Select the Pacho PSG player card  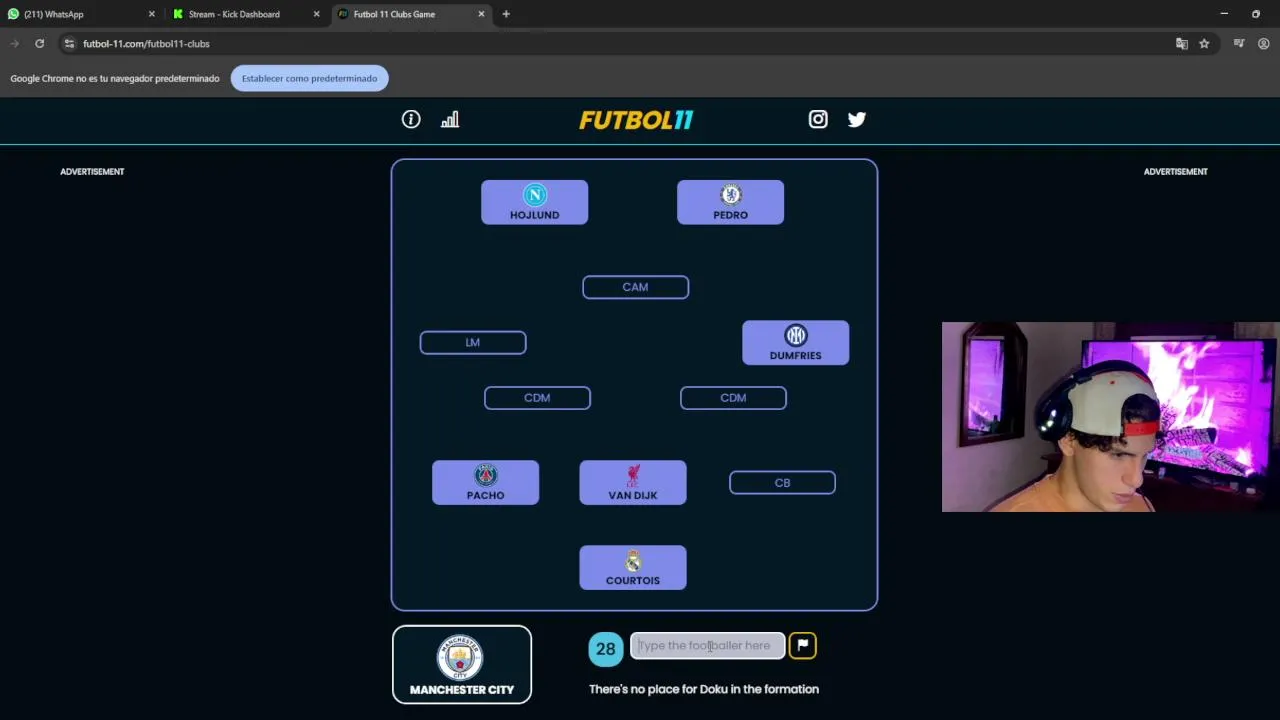[x=485, y=483]
